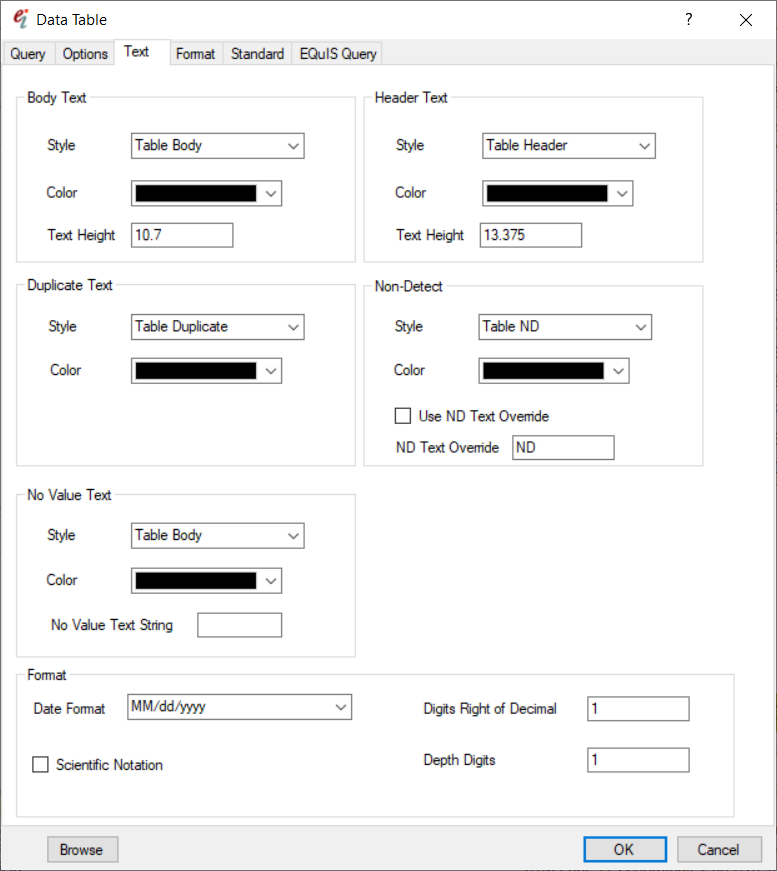The image size is (777, 871).
Task: Open the EQuIS Query tab
Action: pyautogui.click(x=338, y=54)
